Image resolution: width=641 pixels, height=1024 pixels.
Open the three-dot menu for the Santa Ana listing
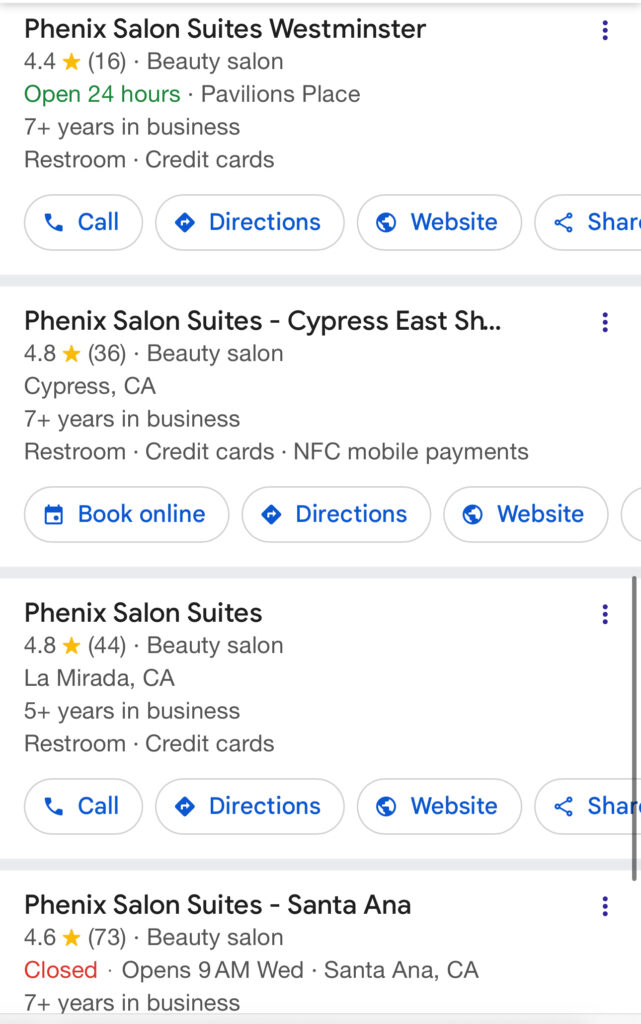click(x=605, y=906)
